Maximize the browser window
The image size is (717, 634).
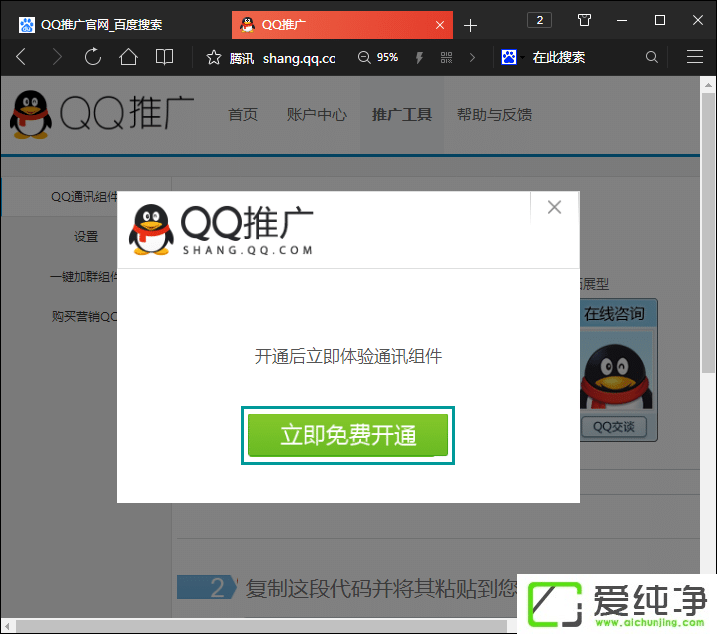pos(660,20)
